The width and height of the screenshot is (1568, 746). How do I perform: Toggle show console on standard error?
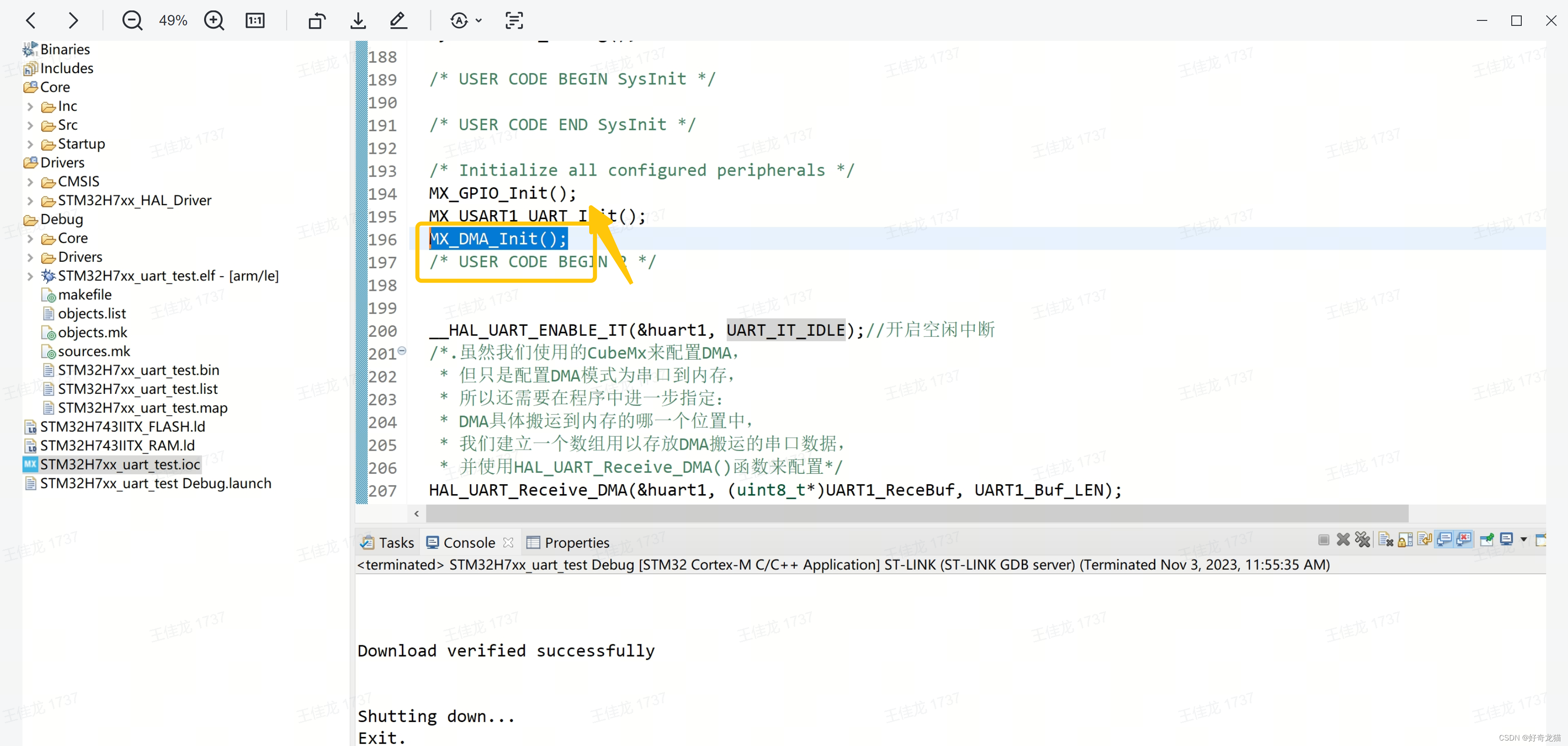coord(1464,540)
